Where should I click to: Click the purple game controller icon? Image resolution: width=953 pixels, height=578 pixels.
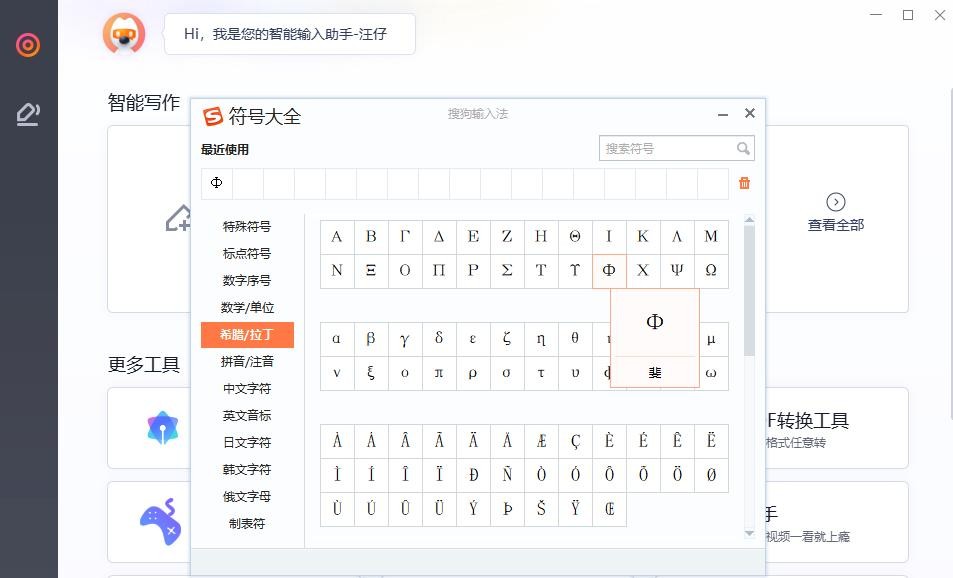(160, 521)
